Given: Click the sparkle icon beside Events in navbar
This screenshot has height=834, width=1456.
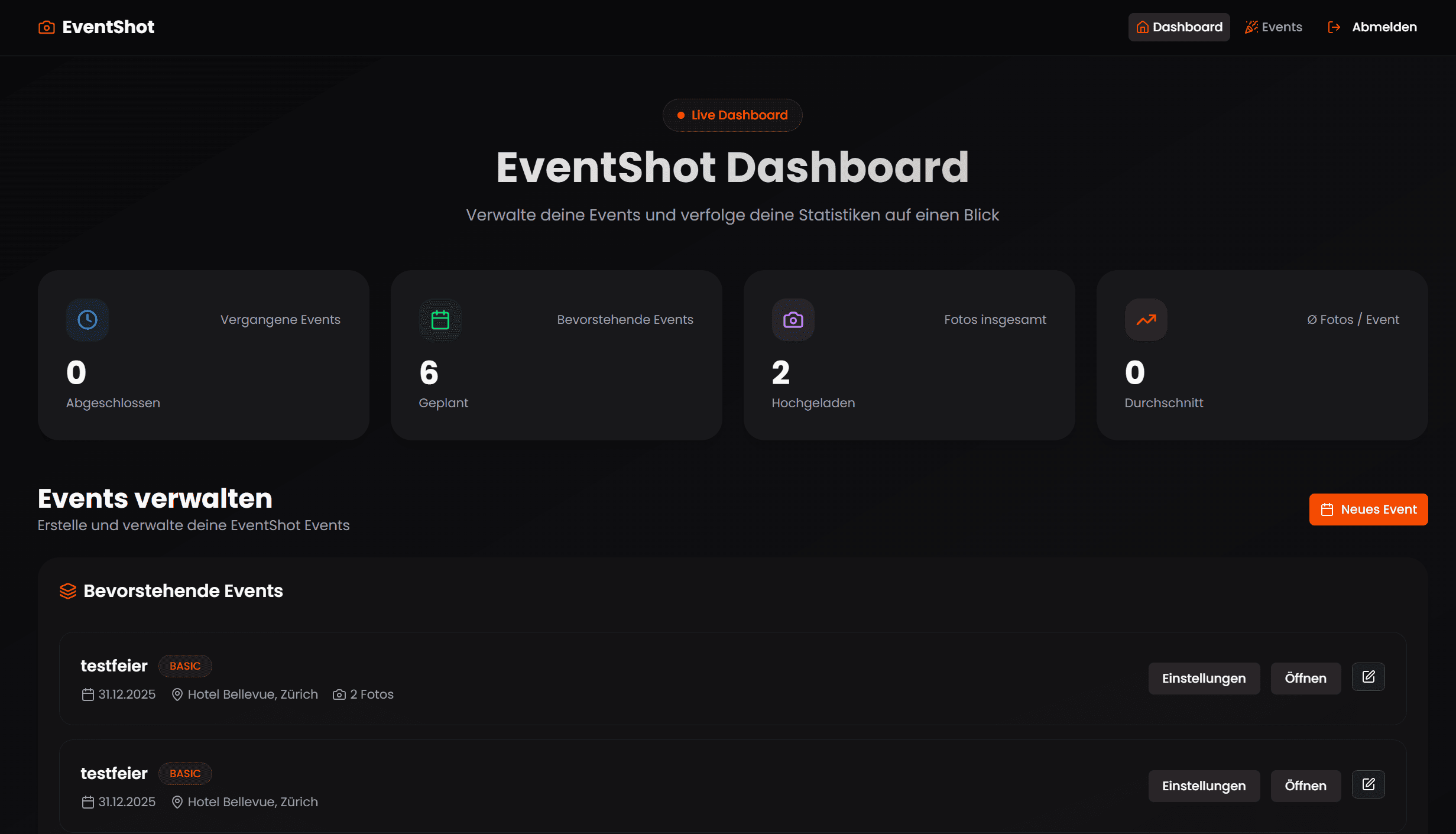Looking at the screenshot, I should pyautogui.click(x=1251, y=27).
